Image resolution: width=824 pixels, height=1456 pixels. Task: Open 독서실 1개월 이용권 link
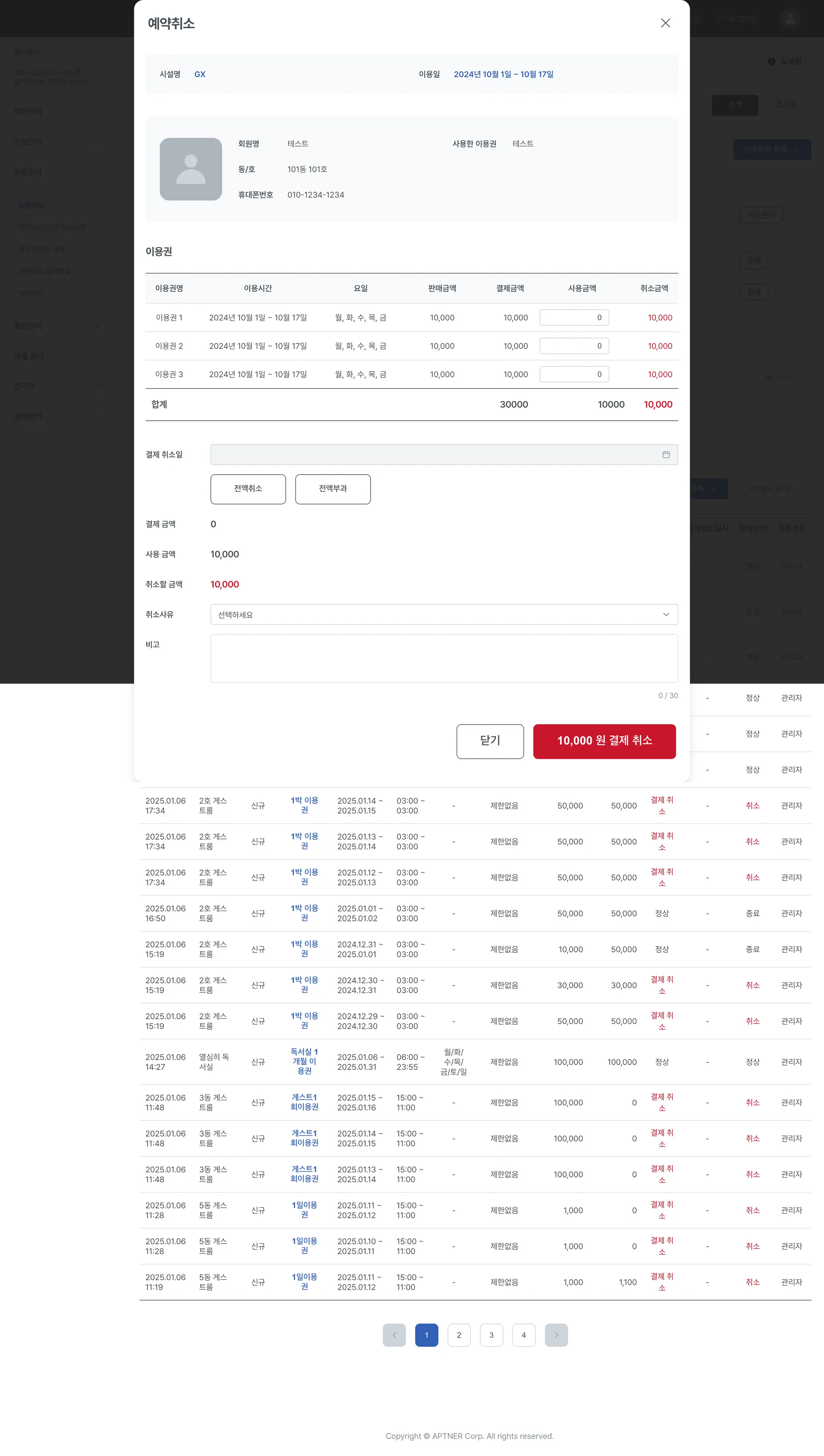pyautogui.click(x=304, y=1062)
